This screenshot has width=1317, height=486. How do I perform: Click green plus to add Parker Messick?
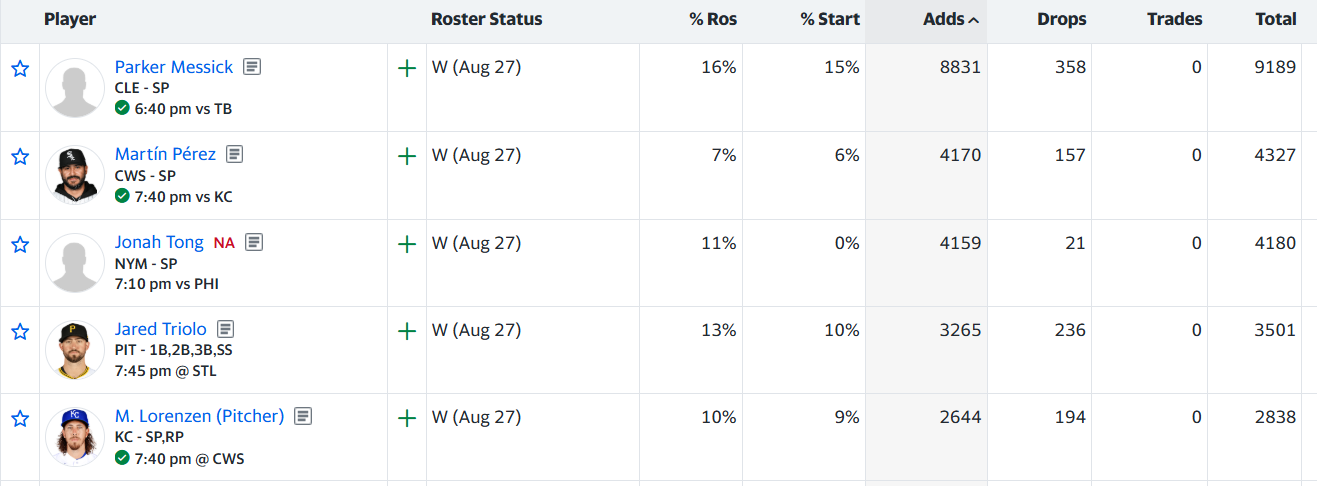pyautogui.click(x=407, y=69)
